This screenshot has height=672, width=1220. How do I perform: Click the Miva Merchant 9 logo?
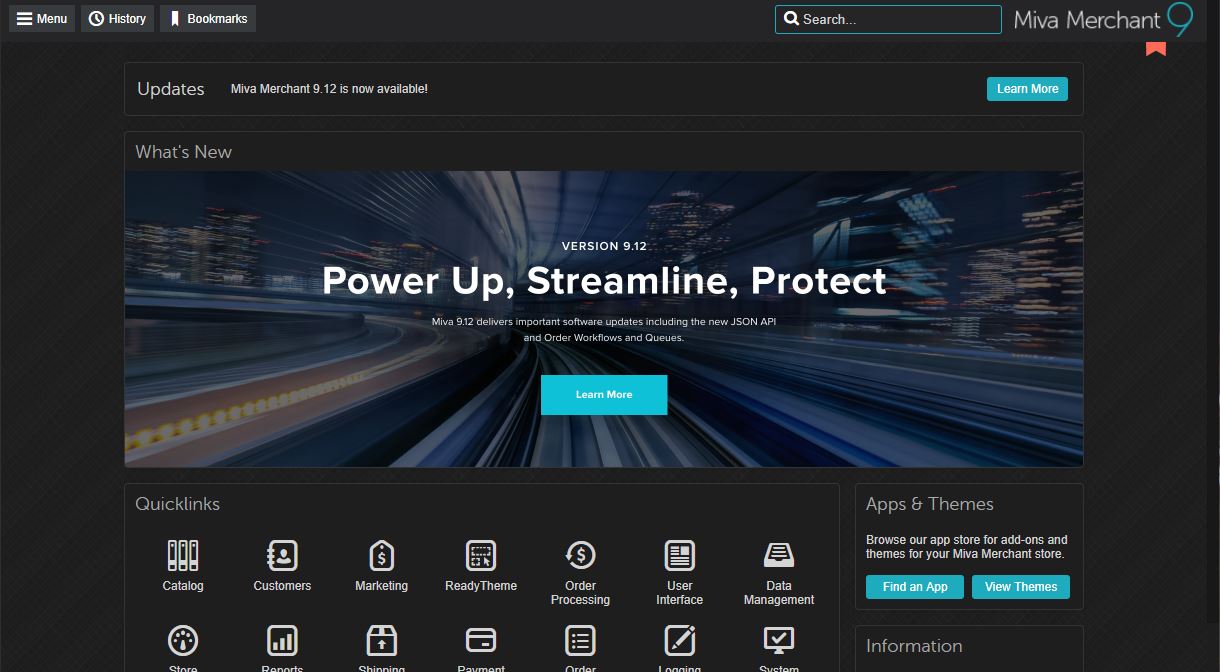(1103, 20)
